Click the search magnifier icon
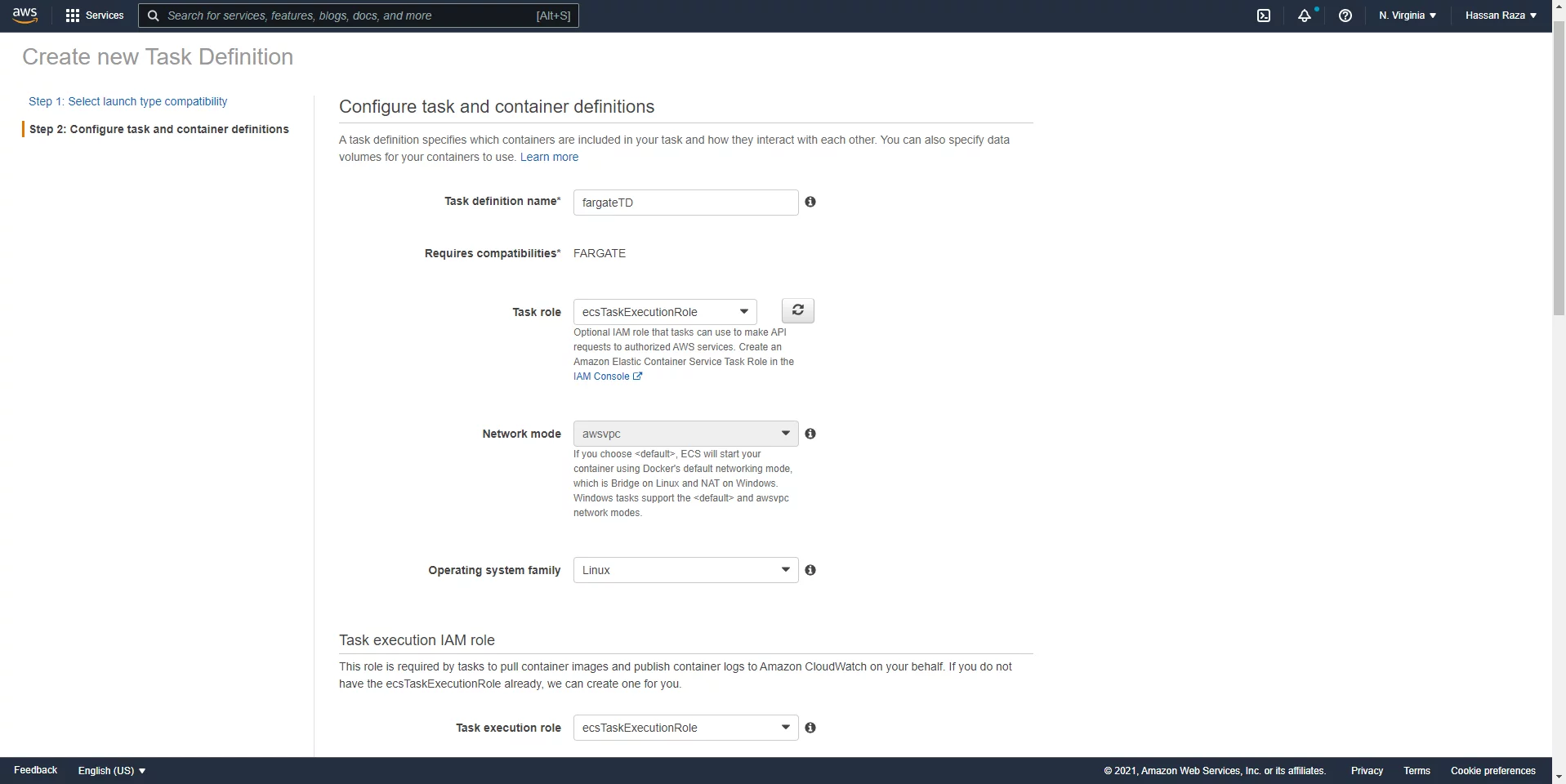This screenshot has width=1566, height=784. coord(153,16)
